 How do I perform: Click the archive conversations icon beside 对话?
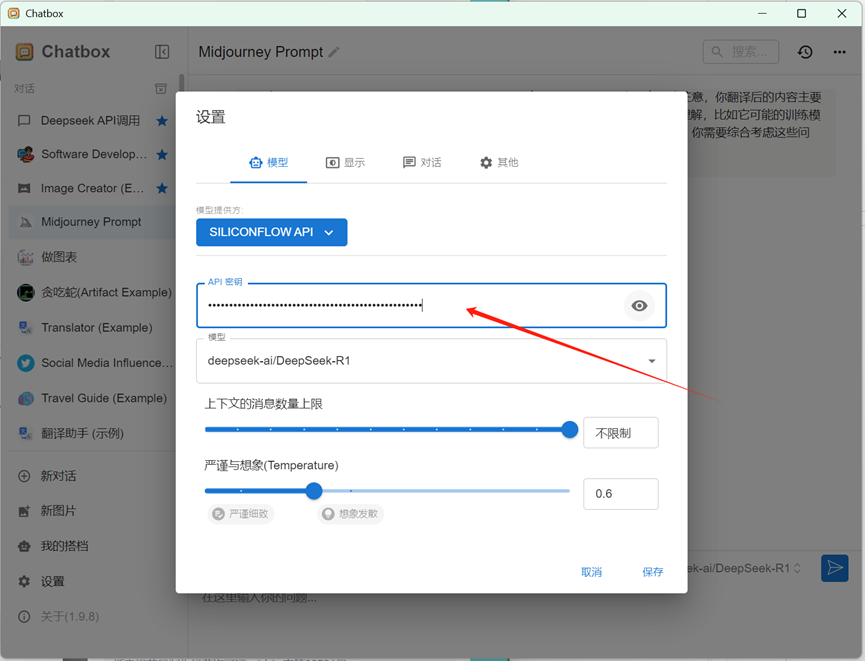pyautogui.click(x=161, y=89)
